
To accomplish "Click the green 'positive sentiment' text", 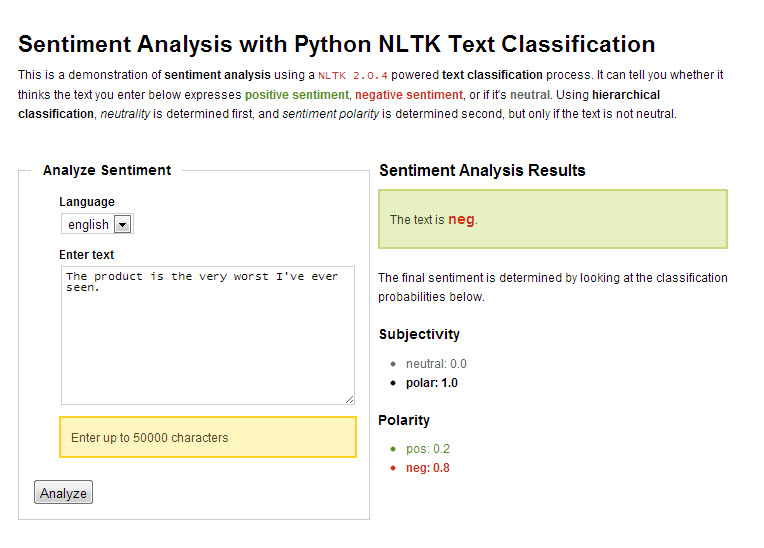I will pyautogui.click(x=297, y=95).
